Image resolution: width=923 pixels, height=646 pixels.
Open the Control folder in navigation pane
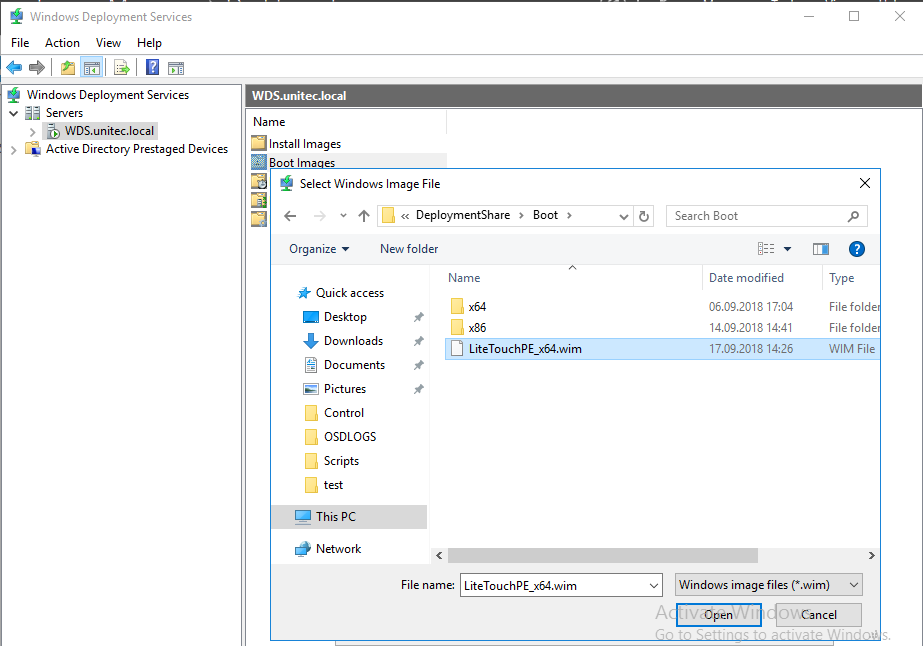[344, 413]
